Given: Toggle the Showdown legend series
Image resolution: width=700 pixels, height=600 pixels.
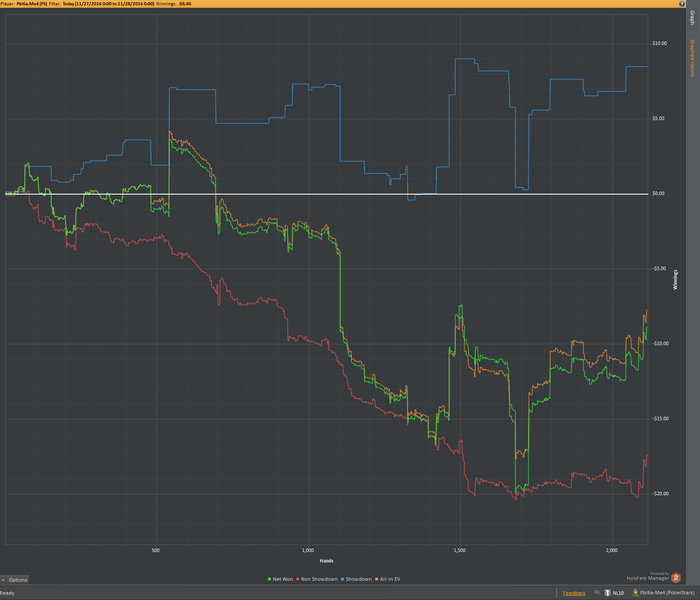Looking at the screenshot, I should point(356,579).
